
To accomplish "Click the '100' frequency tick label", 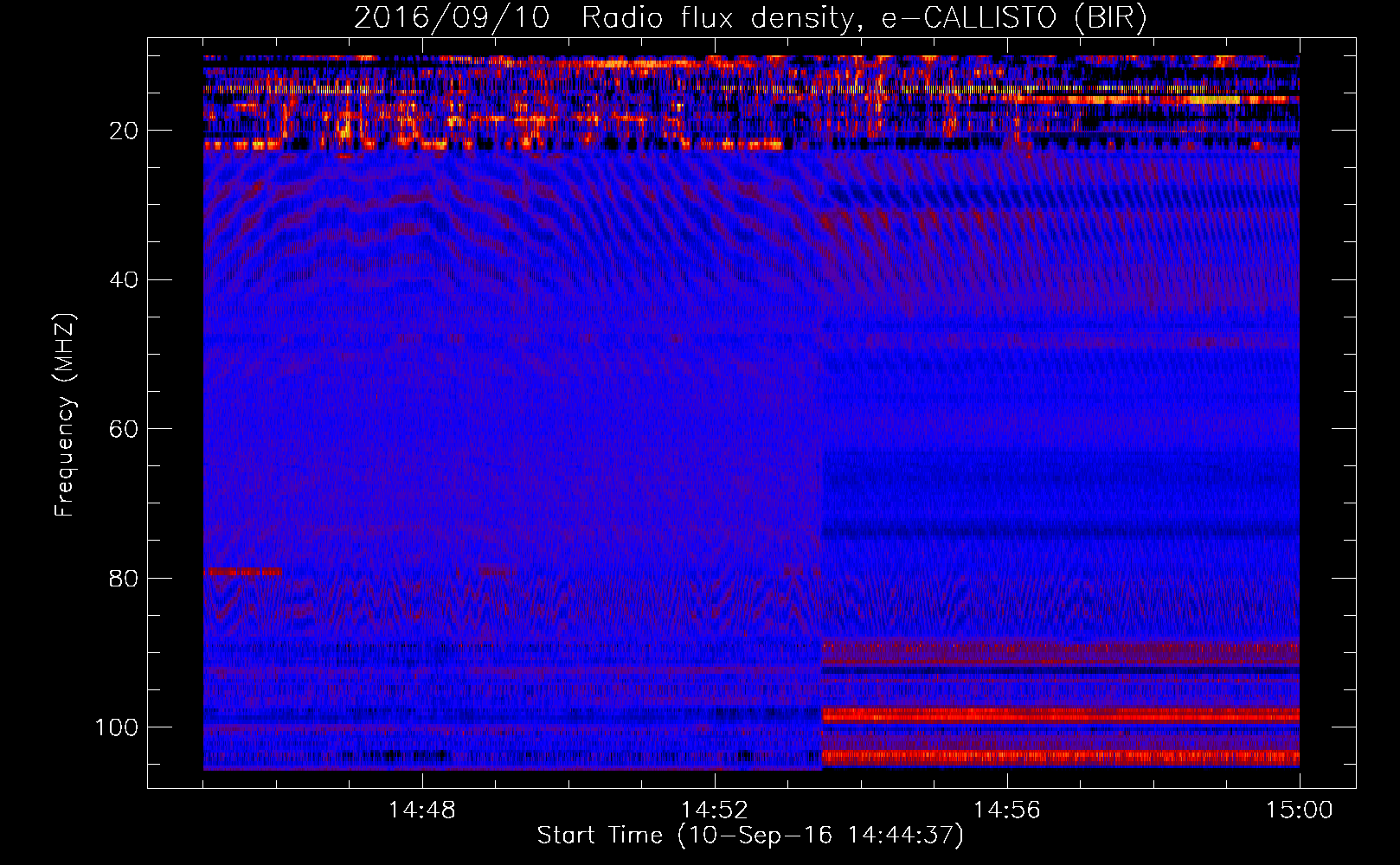I will pos(117,727).
